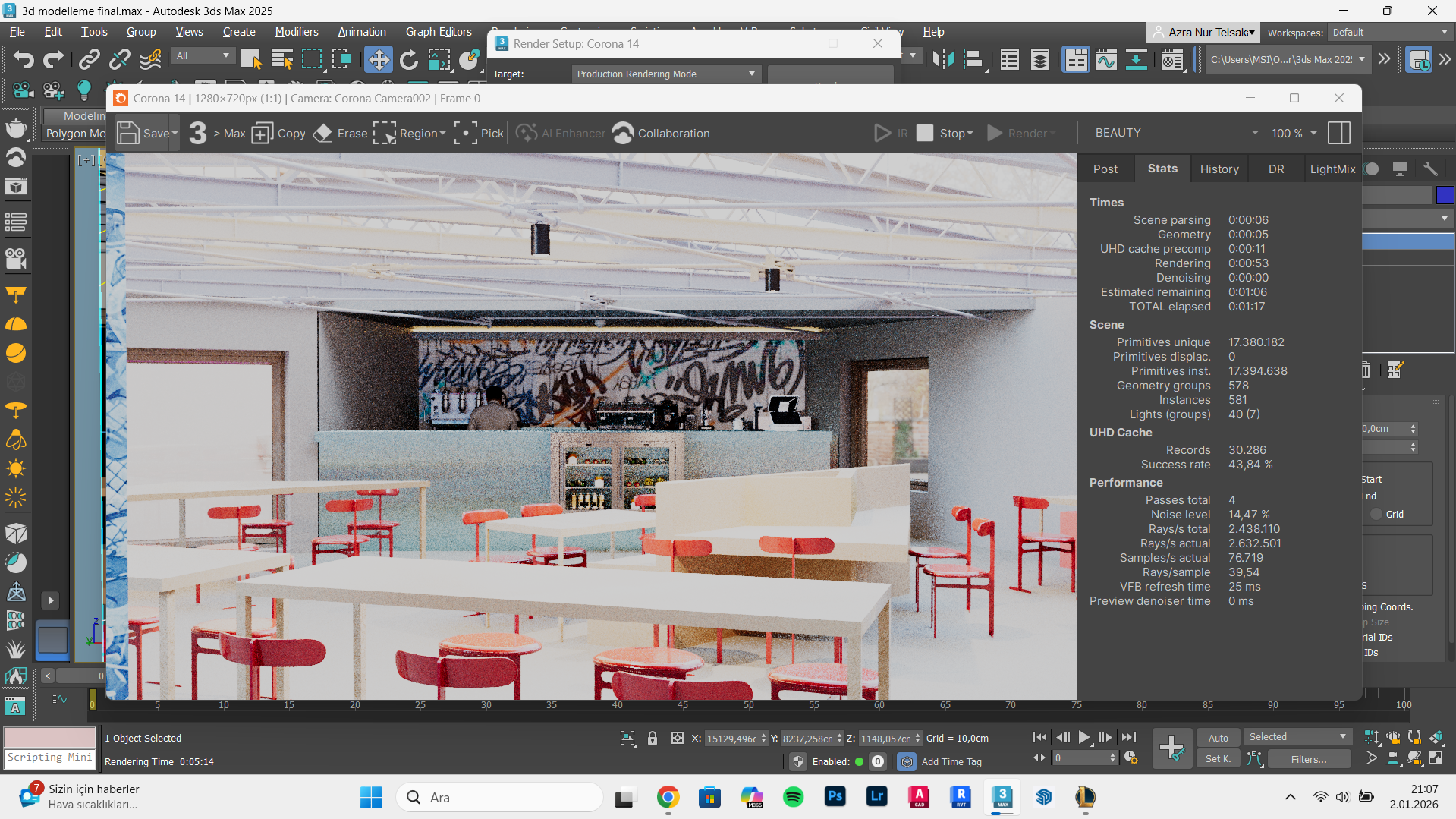Viewport: 1456px width, 819px height.
Task: Open Photoshop from the taskbar
Action: tap(835, 797)
